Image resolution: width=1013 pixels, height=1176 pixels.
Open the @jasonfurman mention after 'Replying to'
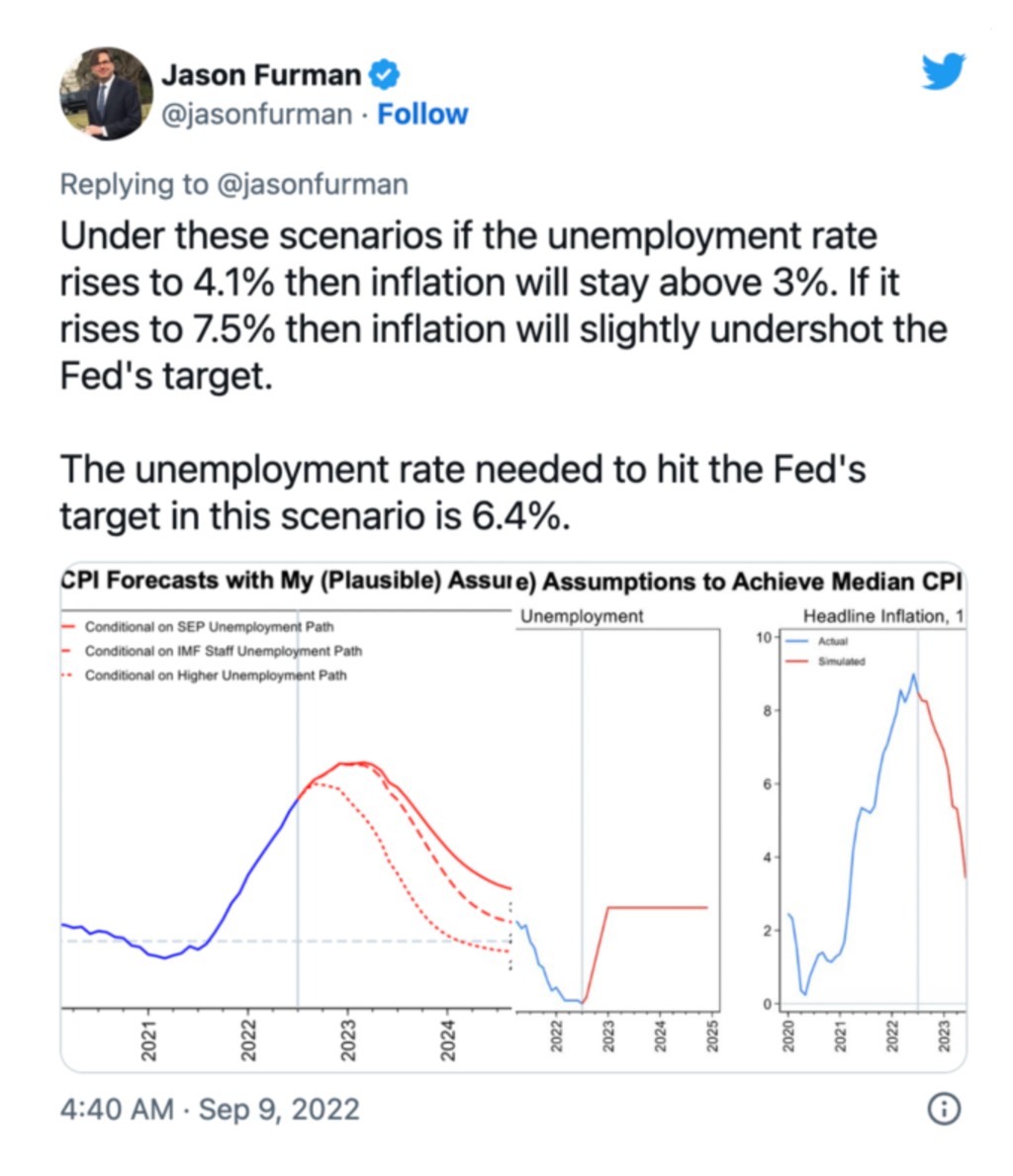[x=311, y=184]
